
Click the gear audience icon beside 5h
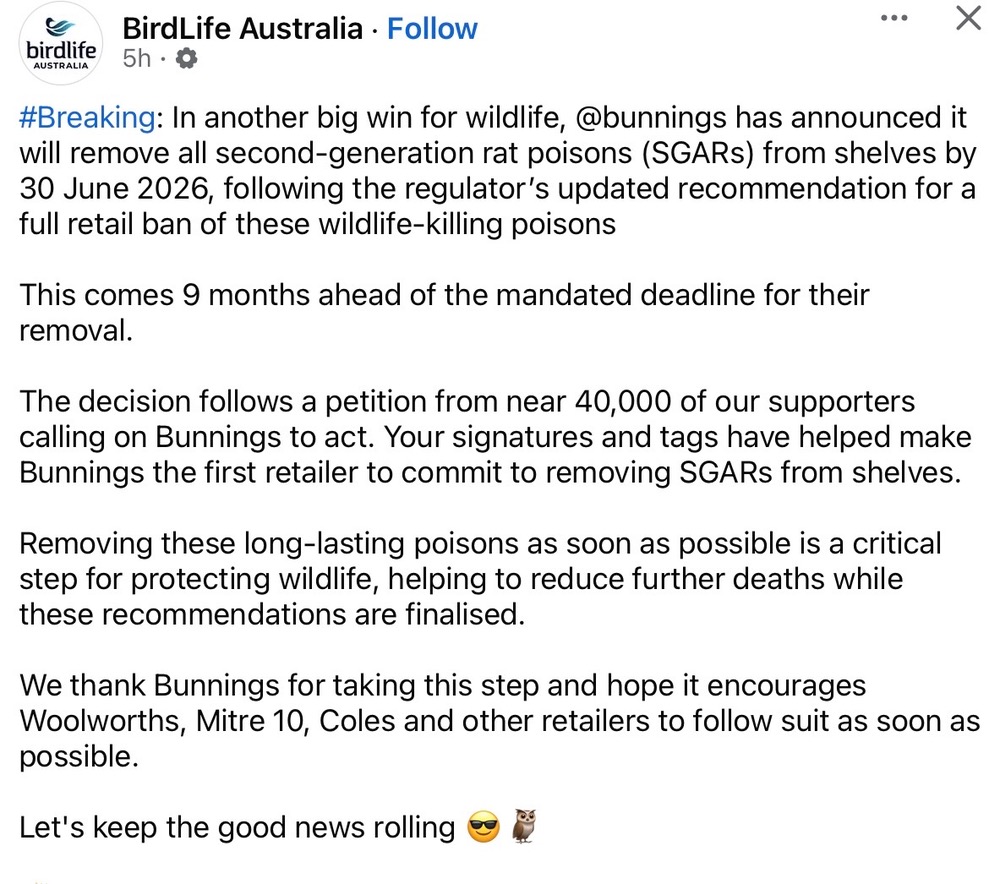[186, 59]
